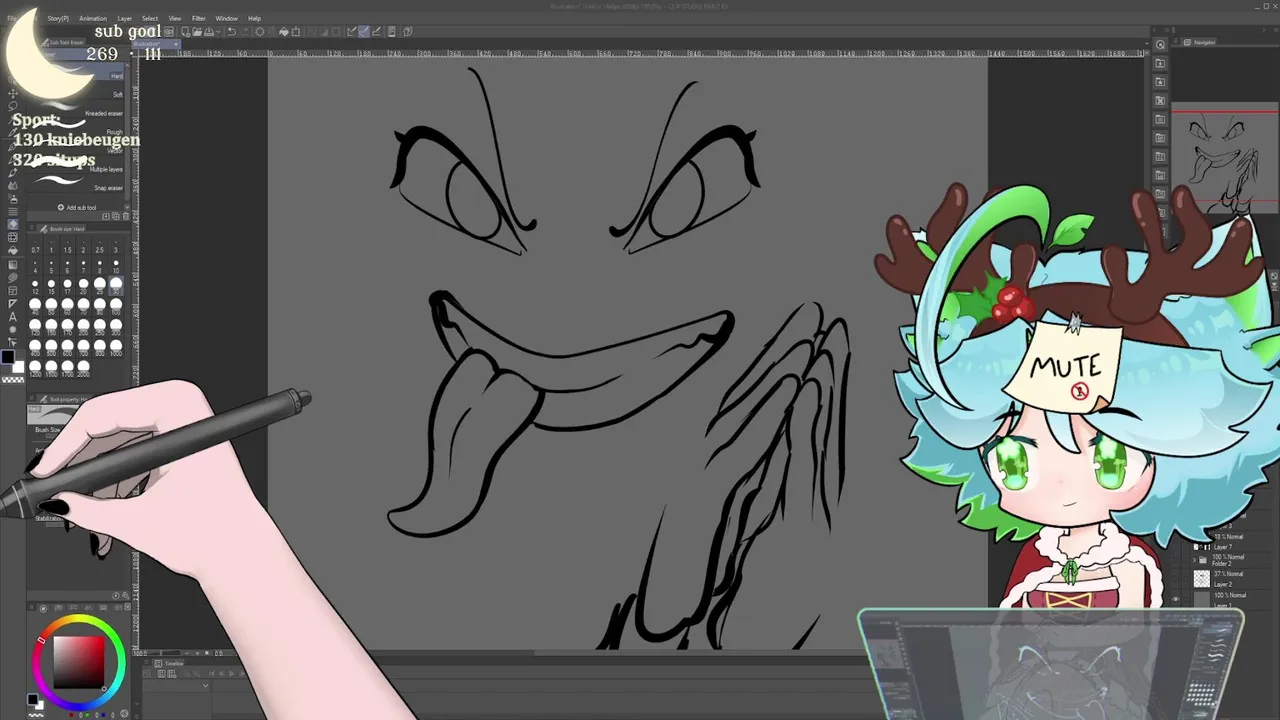Image resolution: width=1280 pixels, height=720 pixels.
Task: Click the smartphone connect icon in the command bar
Action: 392,32
